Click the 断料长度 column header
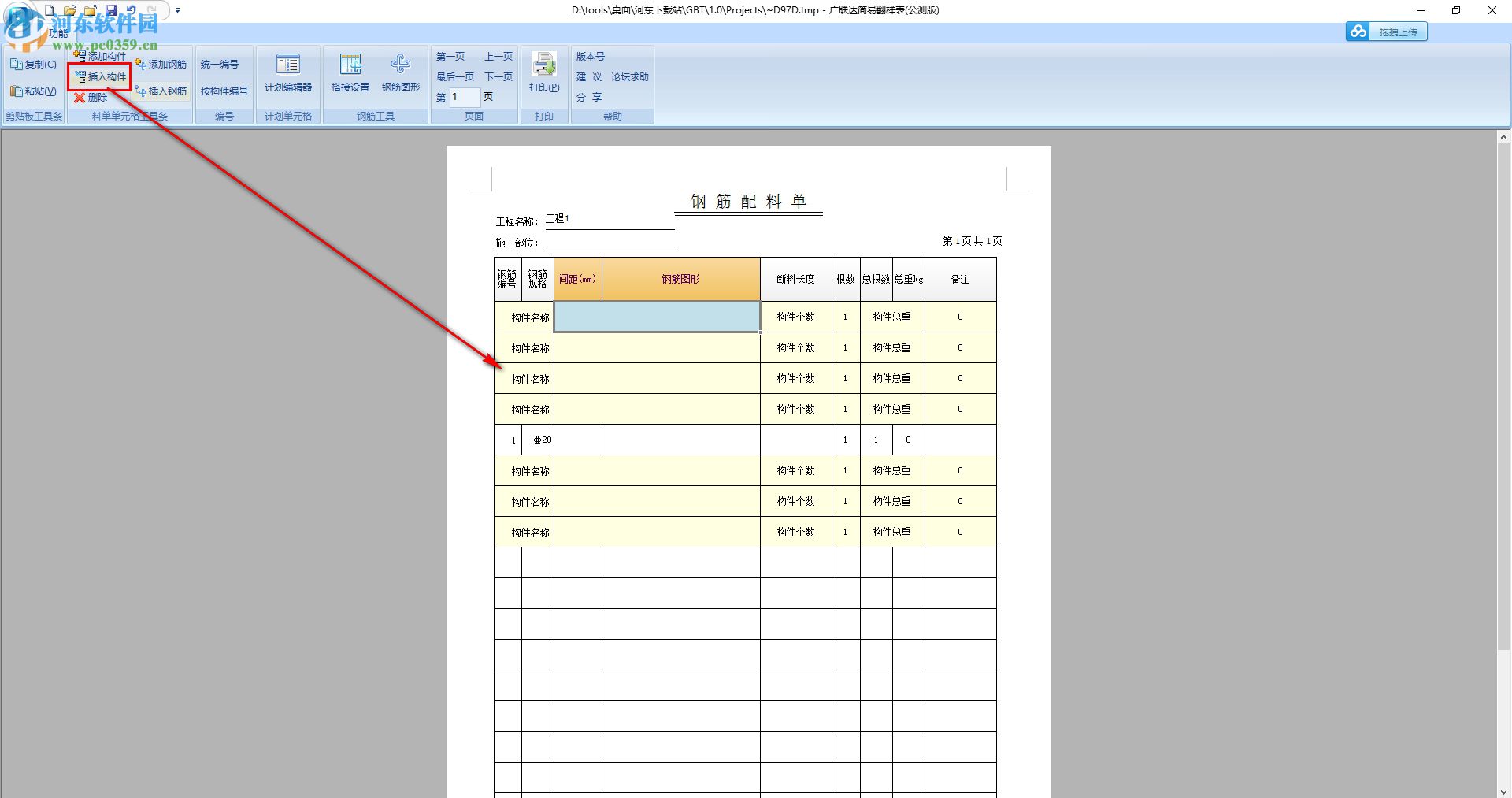The image size is (1512, 798). (796, 279)
